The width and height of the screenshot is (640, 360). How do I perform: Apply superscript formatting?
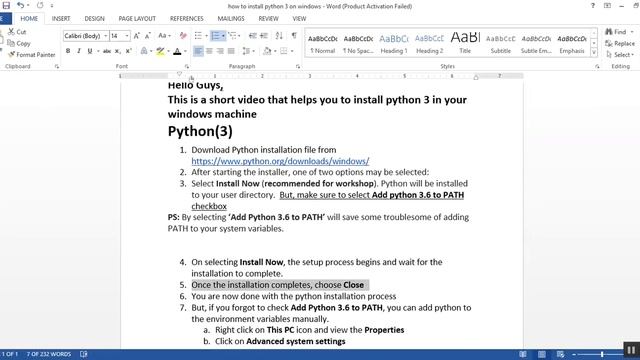pyautogui.click(x=129, y=51)
